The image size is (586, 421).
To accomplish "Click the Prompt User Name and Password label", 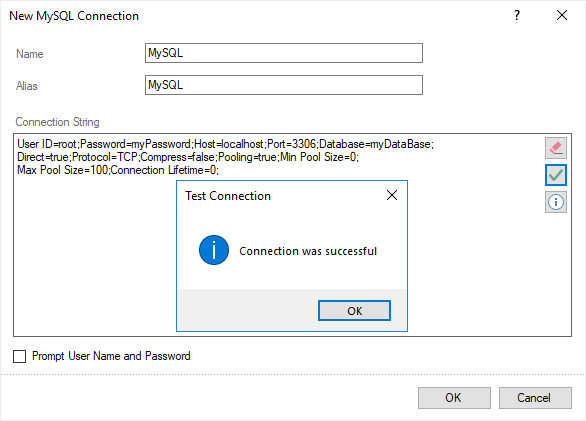I will pyautogui.click(x=111, y=356).
